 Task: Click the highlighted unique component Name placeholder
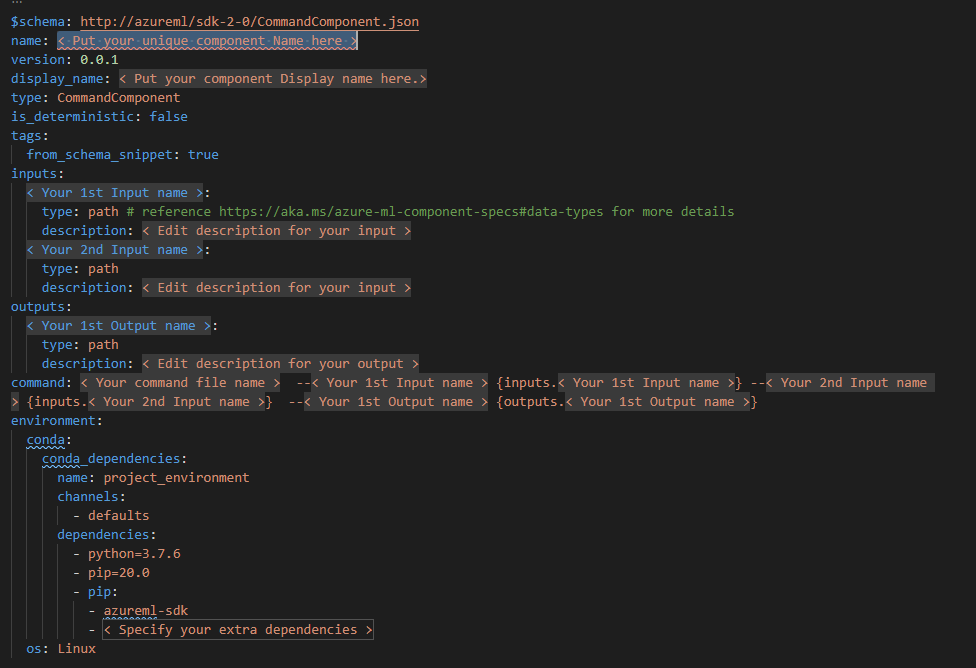(x=207, y=41)
